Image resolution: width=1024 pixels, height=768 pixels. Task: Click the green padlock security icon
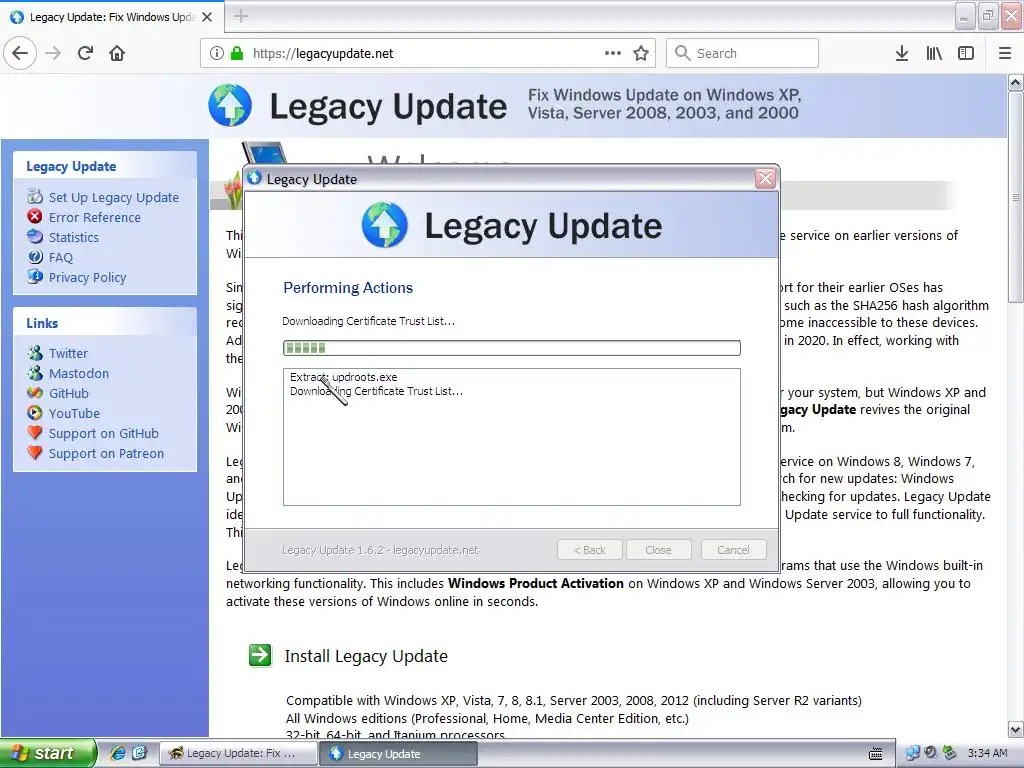237,53
